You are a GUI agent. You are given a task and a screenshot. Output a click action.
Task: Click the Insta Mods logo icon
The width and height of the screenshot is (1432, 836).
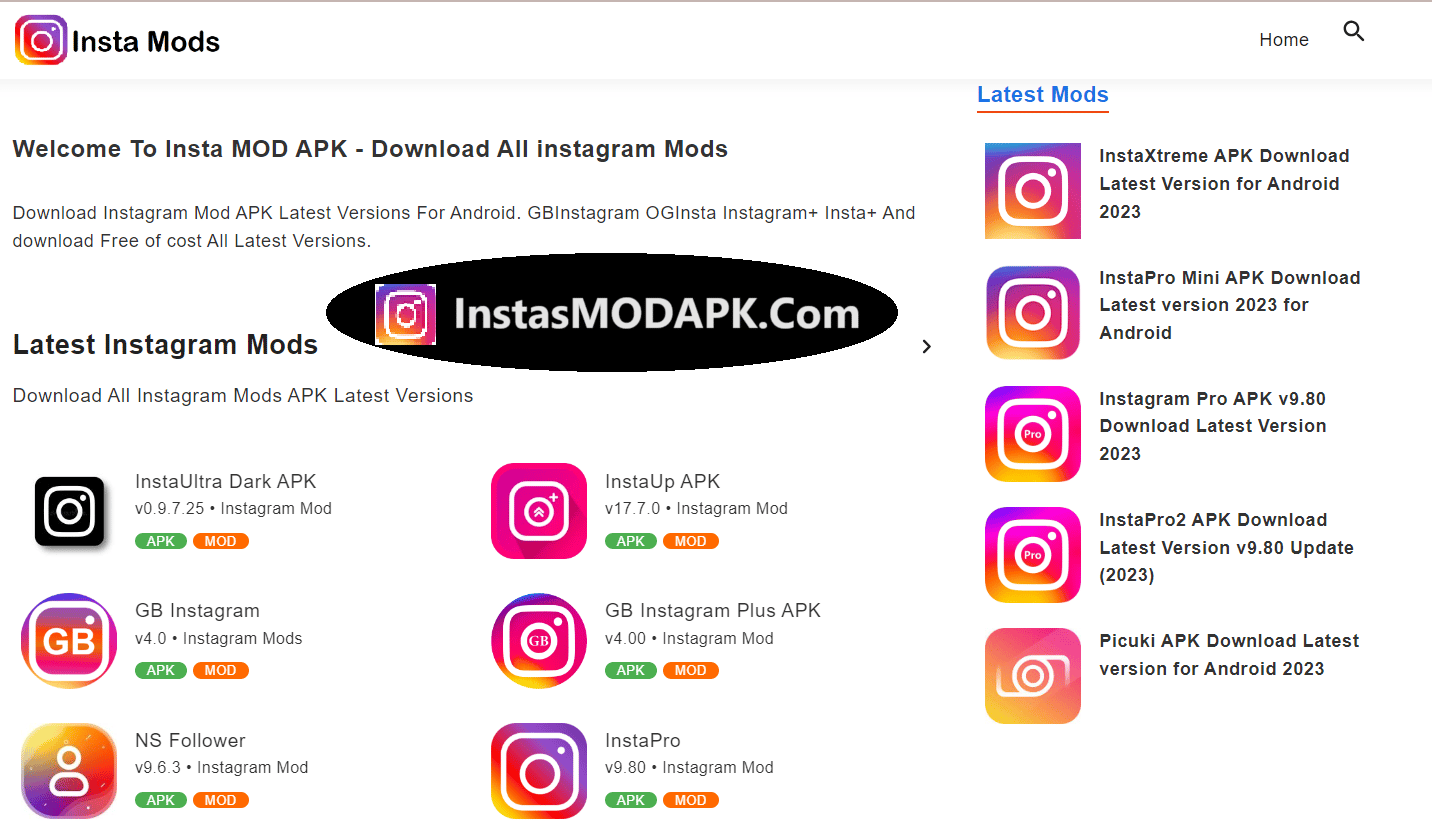(x=41, y=41)
